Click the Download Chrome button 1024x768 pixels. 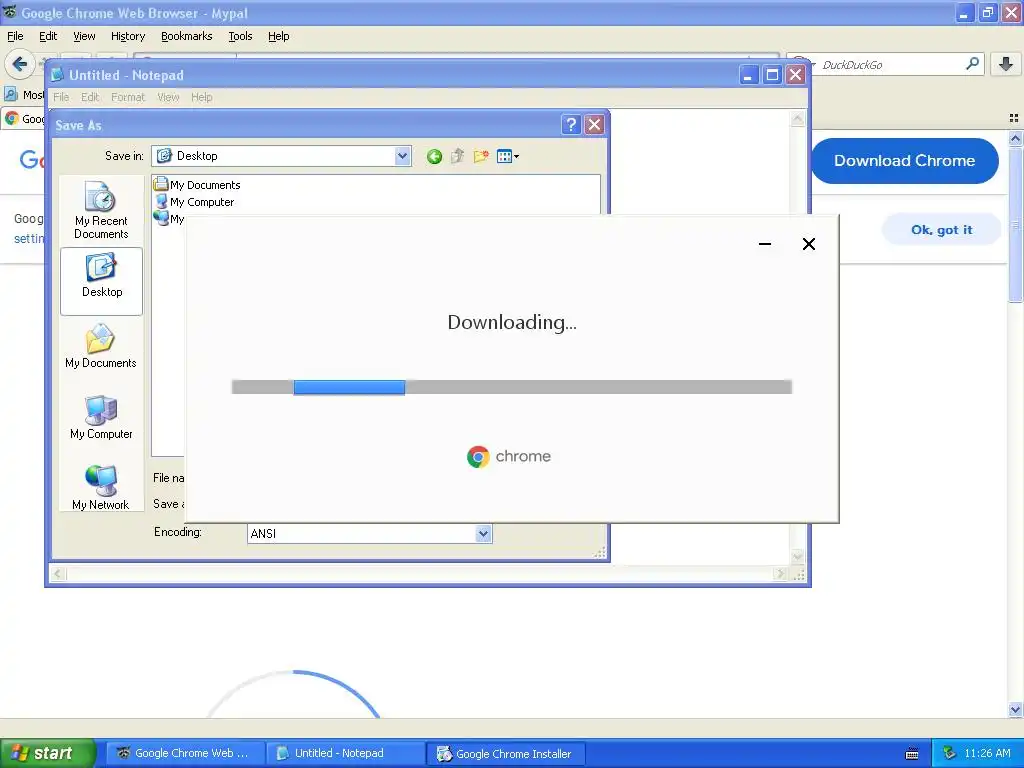[x=904, y=161]
